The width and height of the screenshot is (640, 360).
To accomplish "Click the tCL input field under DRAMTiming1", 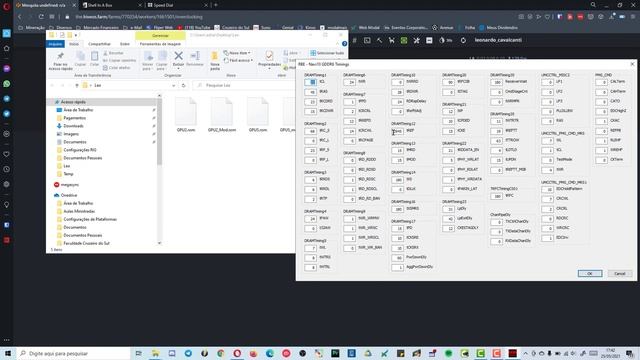I will [310, 82].
